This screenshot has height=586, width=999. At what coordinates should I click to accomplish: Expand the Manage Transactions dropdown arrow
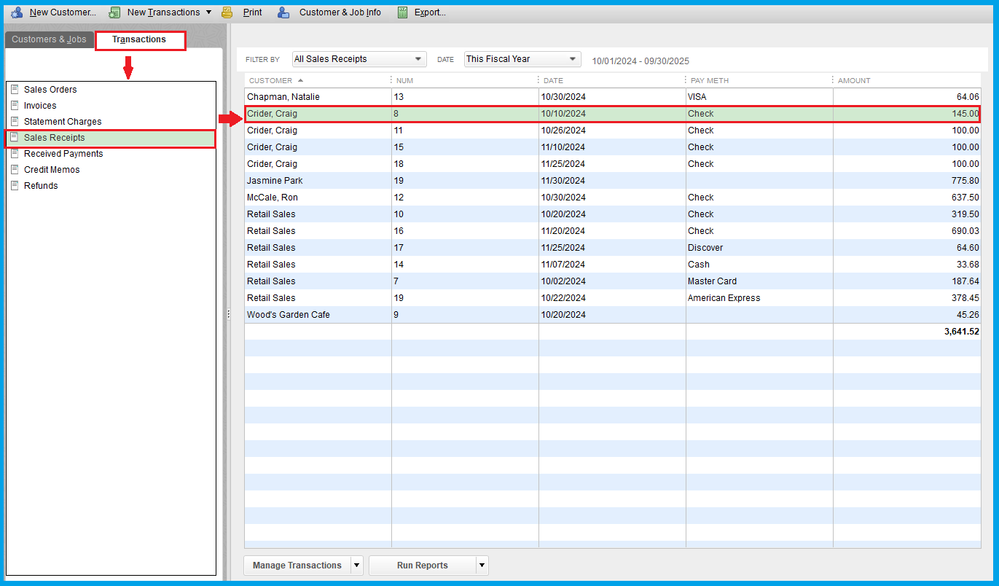point(357,565)
